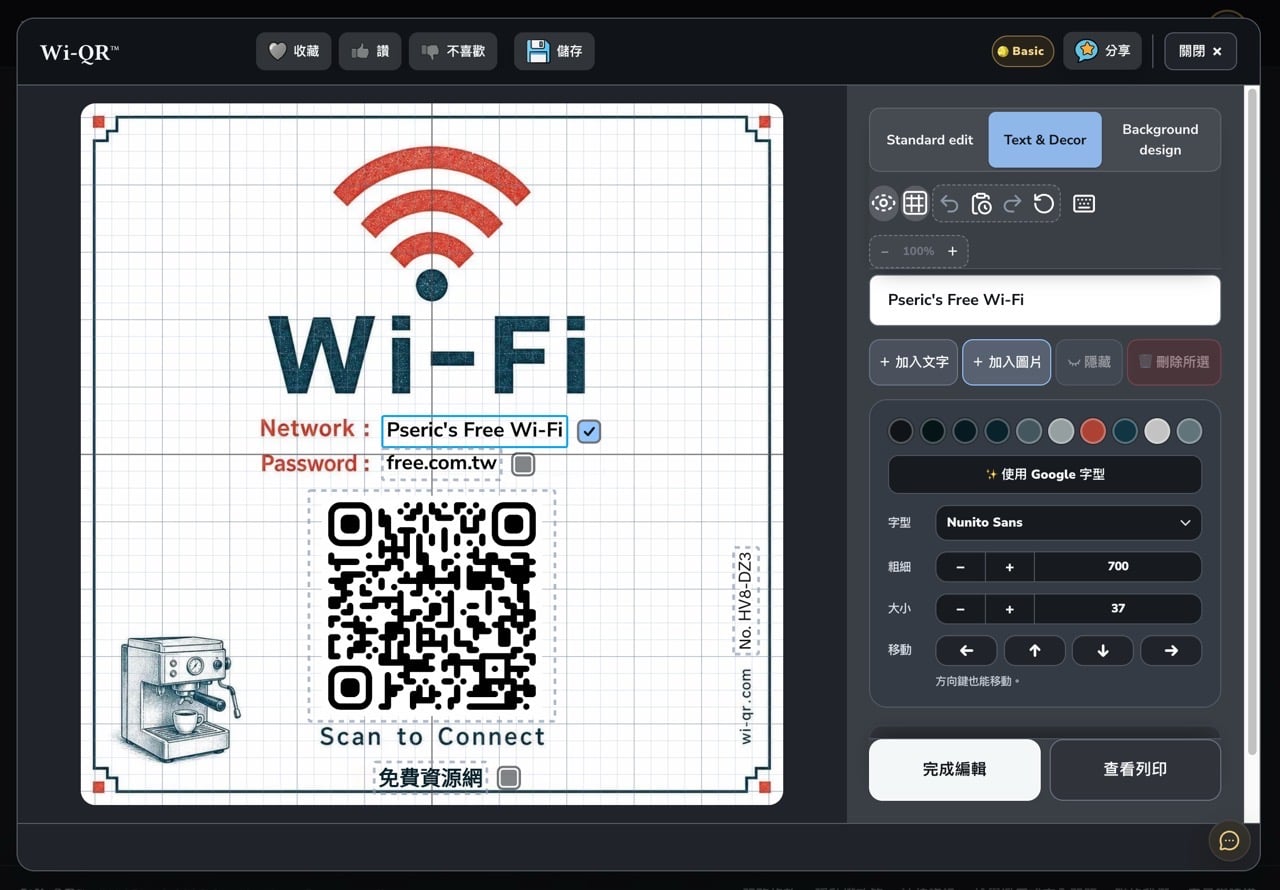Open print view with 查看列印
Image resolution: width=1280 pixels, height=890 pixels.
click(1135, 770)
